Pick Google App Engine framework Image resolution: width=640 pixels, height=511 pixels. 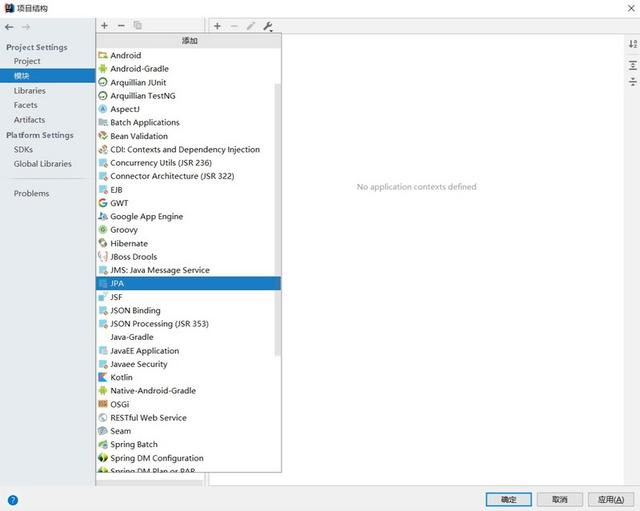click(146, 217)
